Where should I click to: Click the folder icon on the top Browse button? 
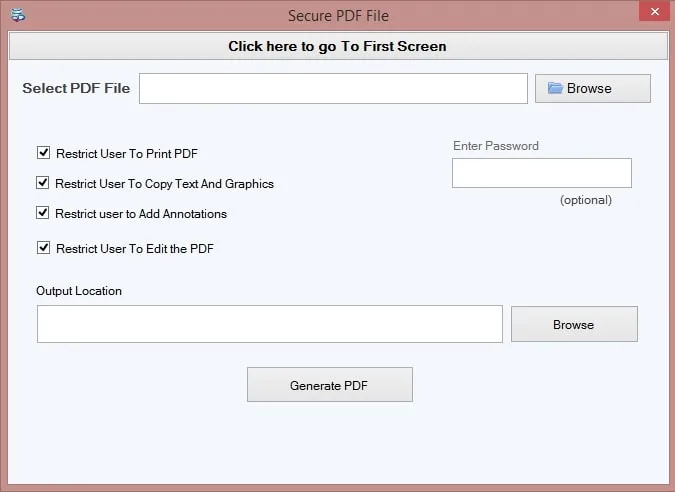(556, 88)
